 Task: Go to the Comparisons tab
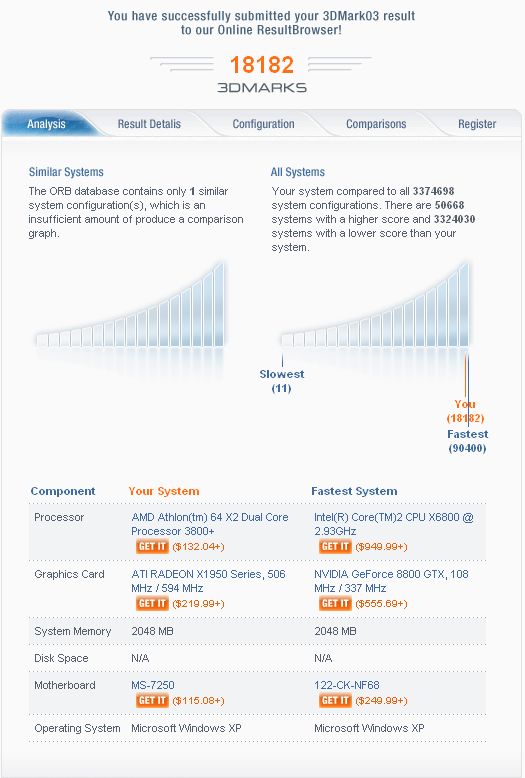(x=376, y=124)
